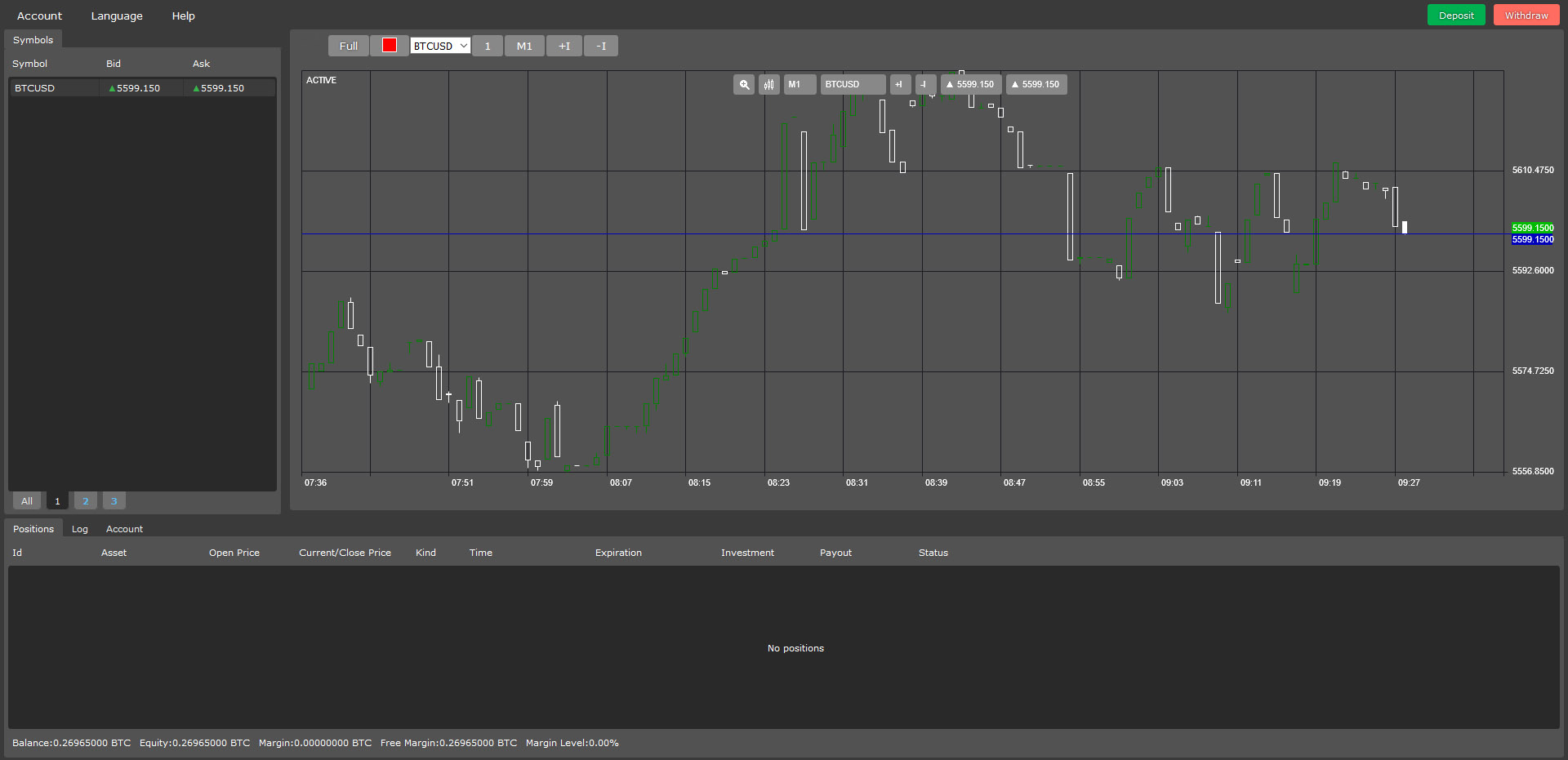Click the -I button in chart overlay
Screen dimensions: 1568x760
pos(924,85)
